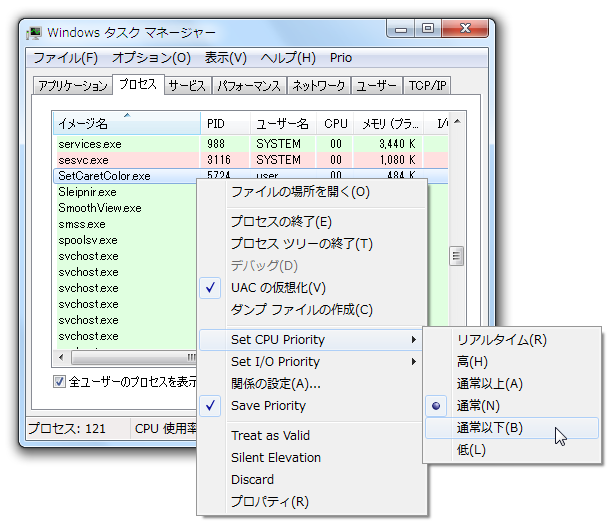Close the Task Manager window

click(x=465, y=28)
